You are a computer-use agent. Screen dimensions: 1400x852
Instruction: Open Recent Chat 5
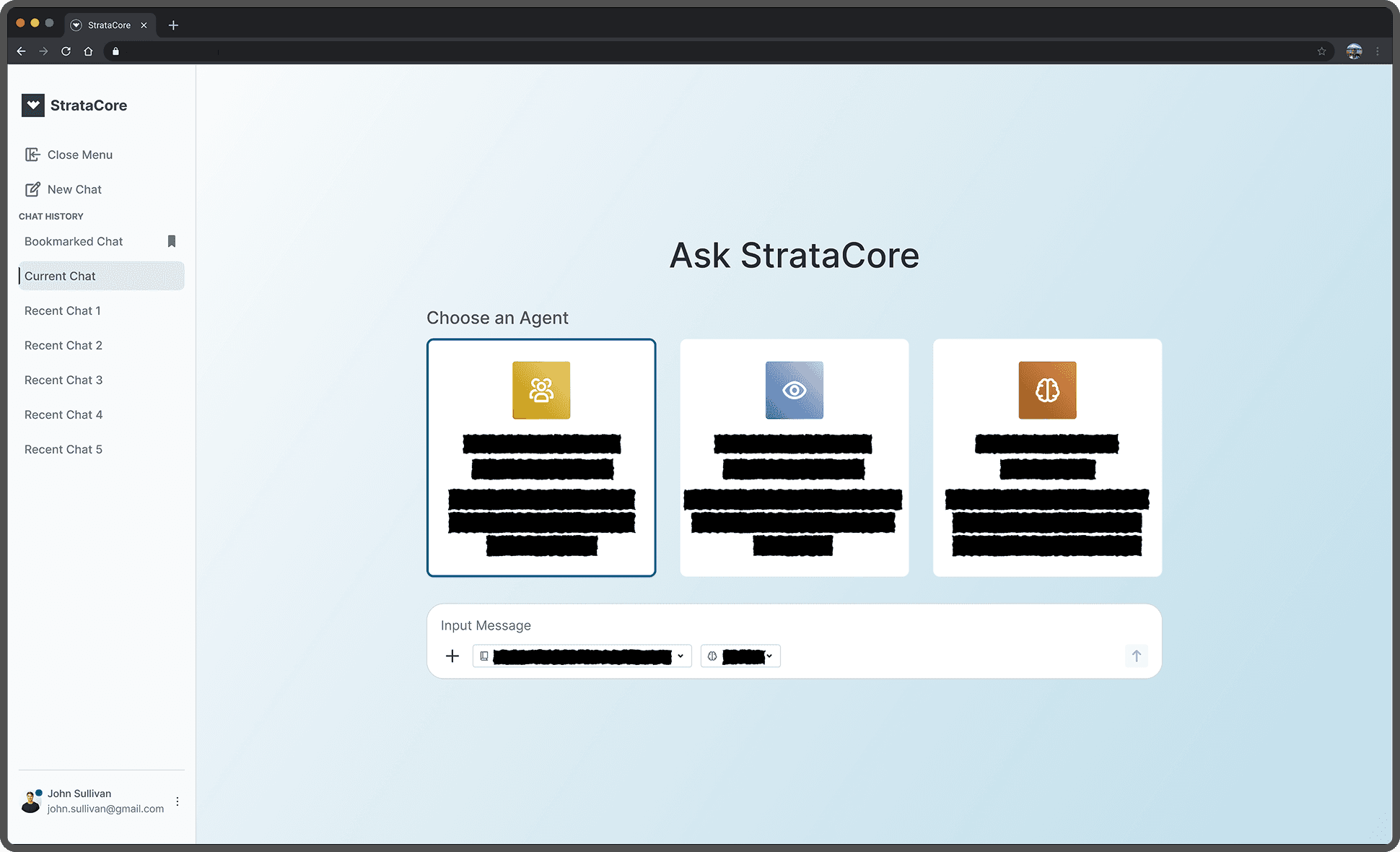pos(64,449)
